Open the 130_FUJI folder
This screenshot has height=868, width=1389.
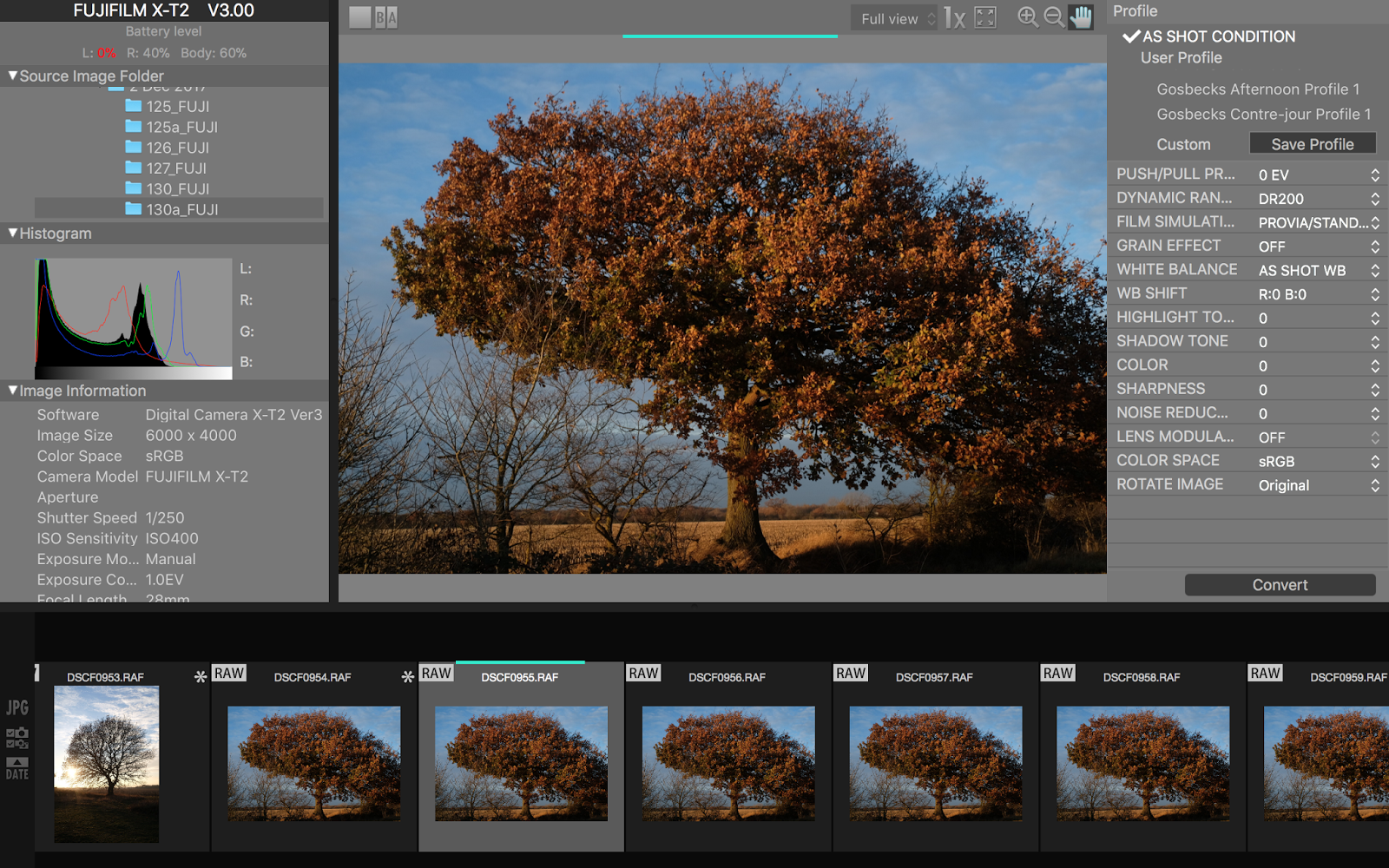[x=167, y=188]
